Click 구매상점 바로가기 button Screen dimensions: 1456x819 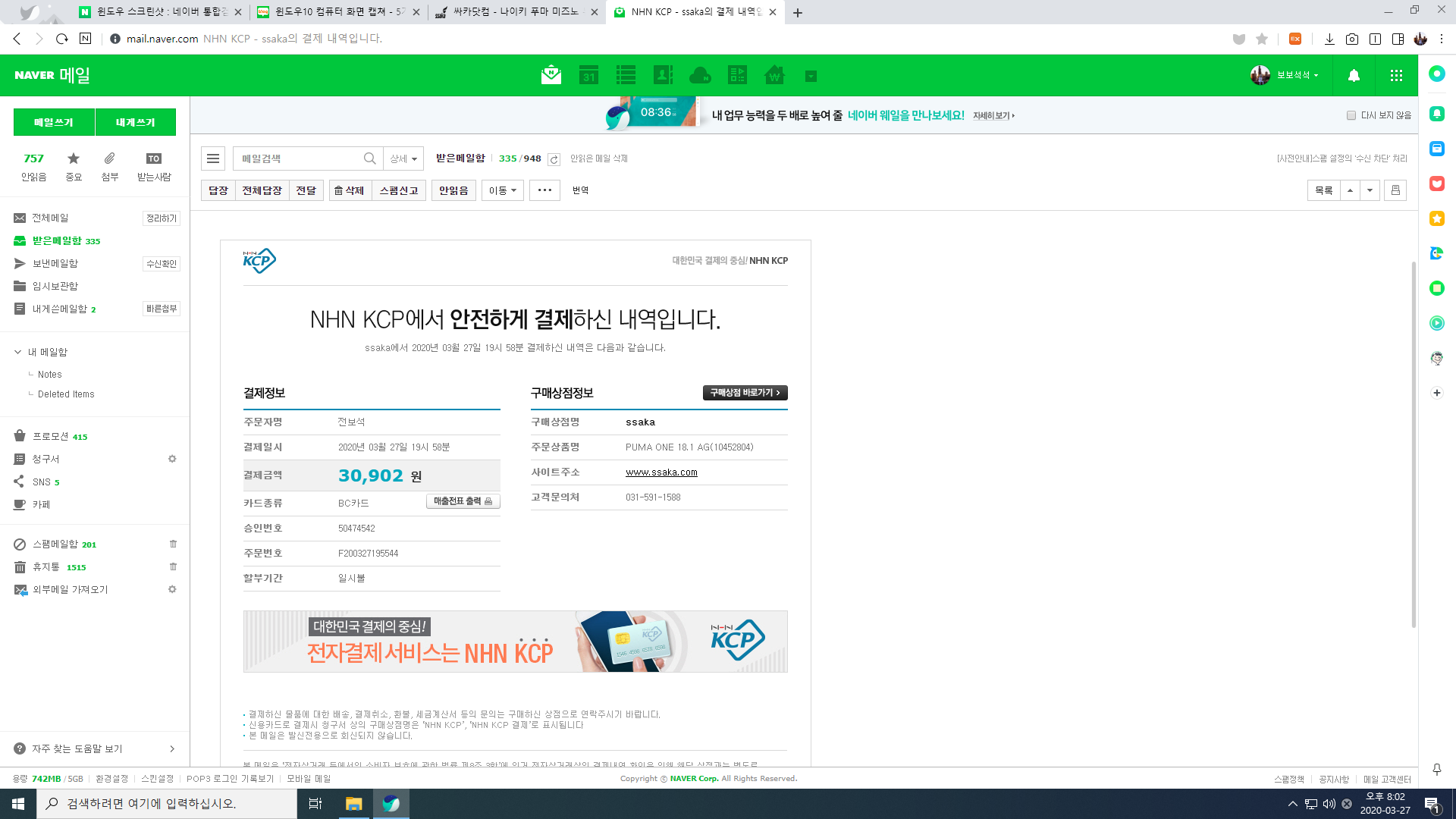coord(745,393)
